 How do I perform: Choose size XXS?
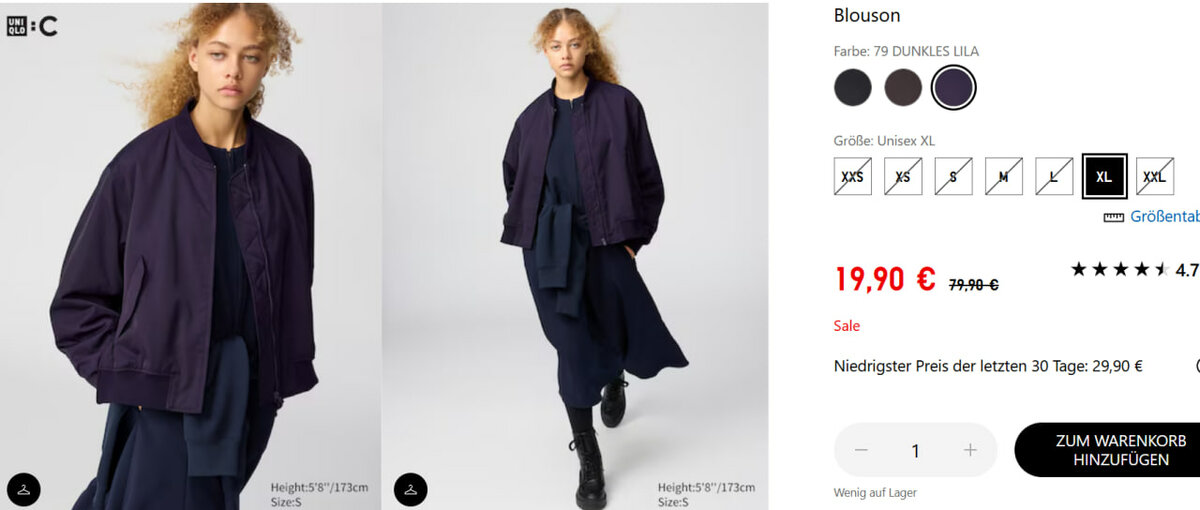coord(853,176)
